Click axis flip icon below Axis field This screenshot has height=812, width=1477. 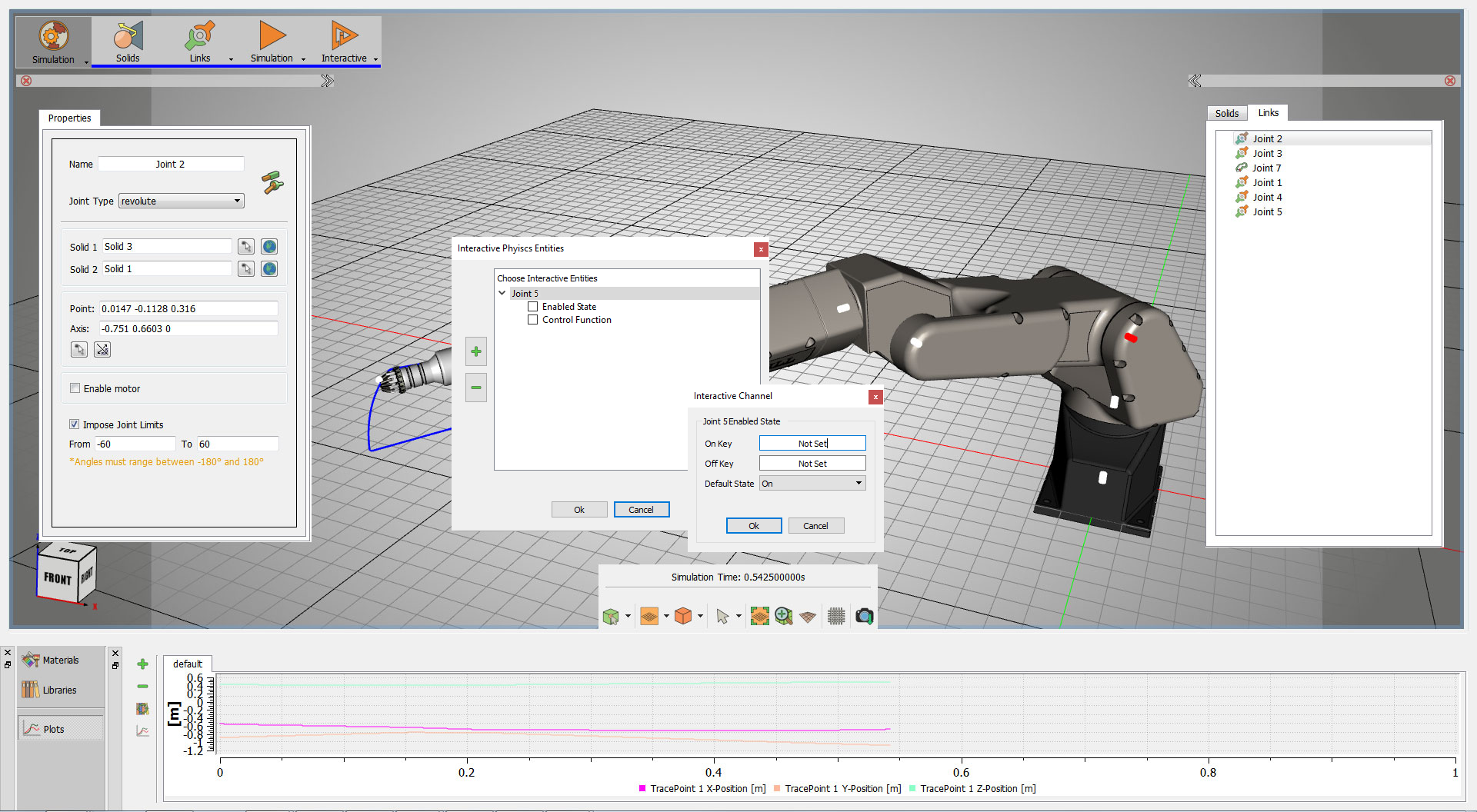tap(102, 350)
